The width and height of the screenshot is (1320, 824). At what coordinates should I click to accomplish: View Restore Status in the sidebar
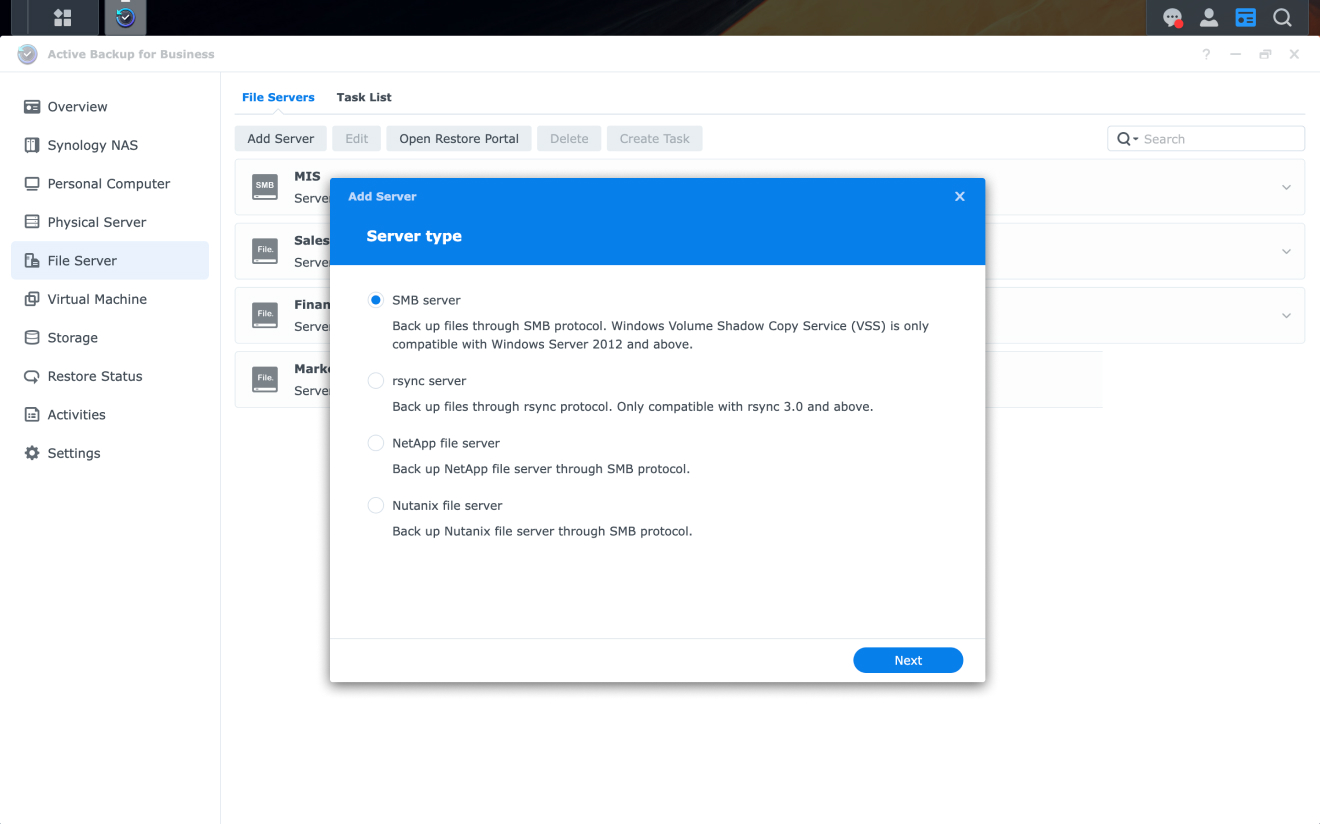point(90,375)
